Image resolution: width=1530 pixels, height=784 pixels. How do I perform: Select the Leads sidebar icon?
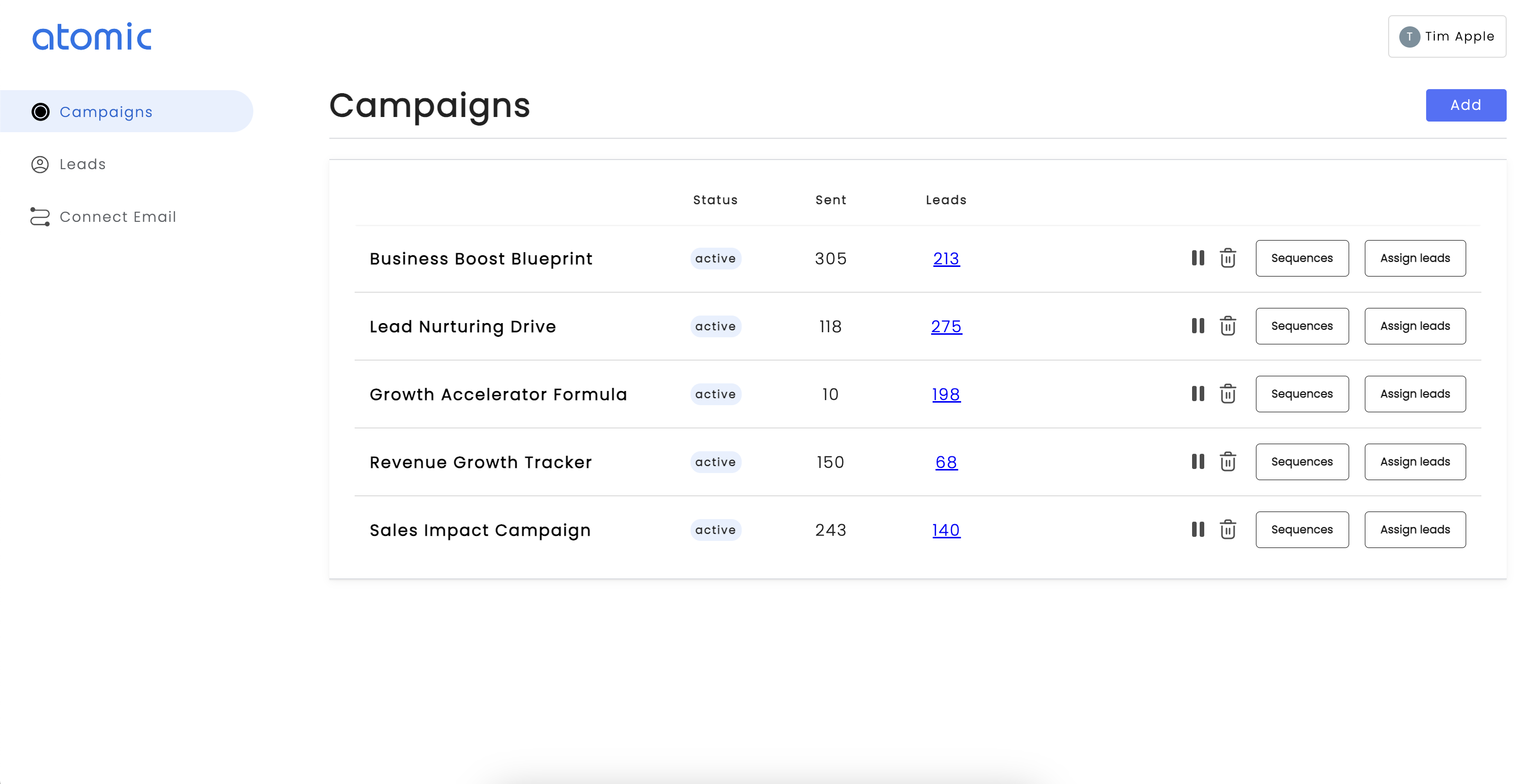tap(40, 165)
